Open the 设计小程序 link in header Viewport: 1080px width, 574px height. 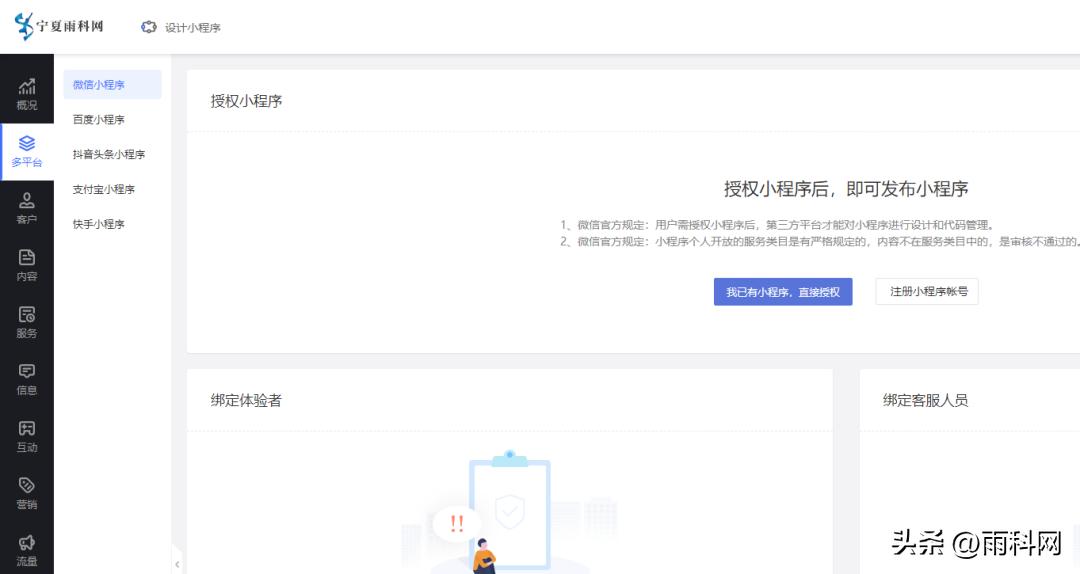(x=193, y=28)
